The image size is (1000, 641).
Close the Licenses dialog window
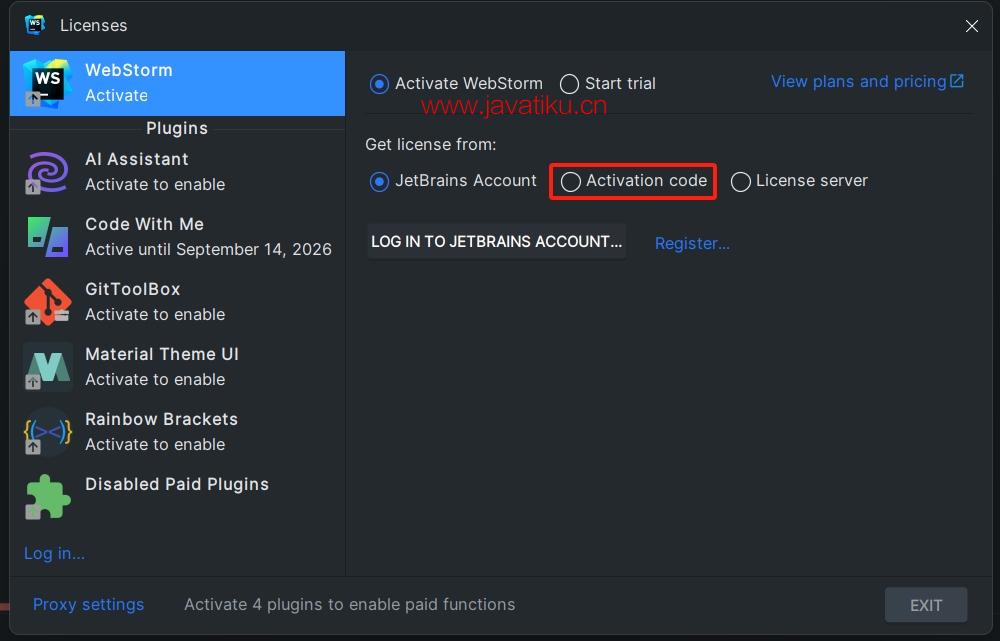pyautogui.click(x=971, y=26)
